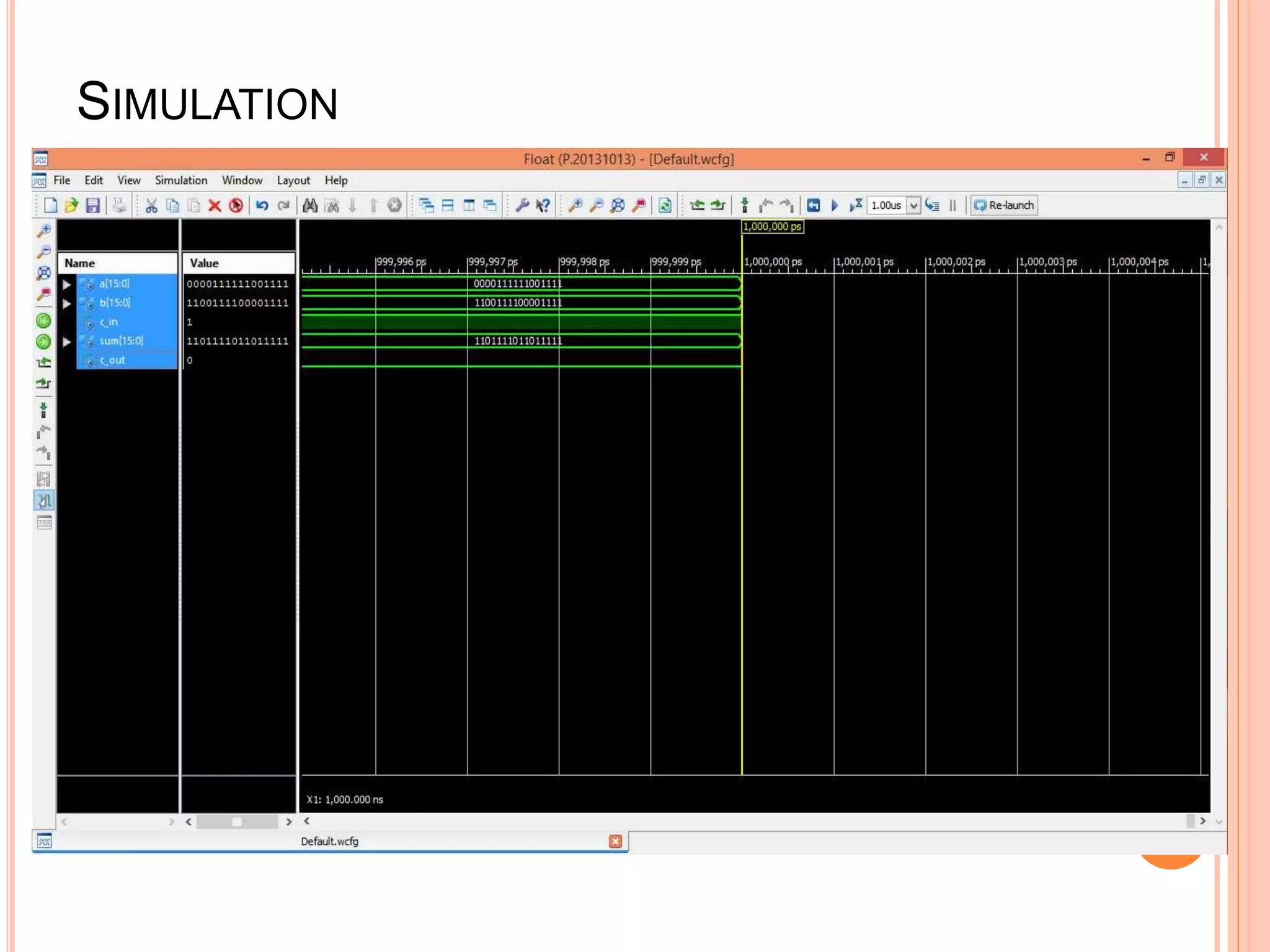This screenshot has height=952, width=1270.
Task: Click the Cut scissors icon
Action: [151, 205]
